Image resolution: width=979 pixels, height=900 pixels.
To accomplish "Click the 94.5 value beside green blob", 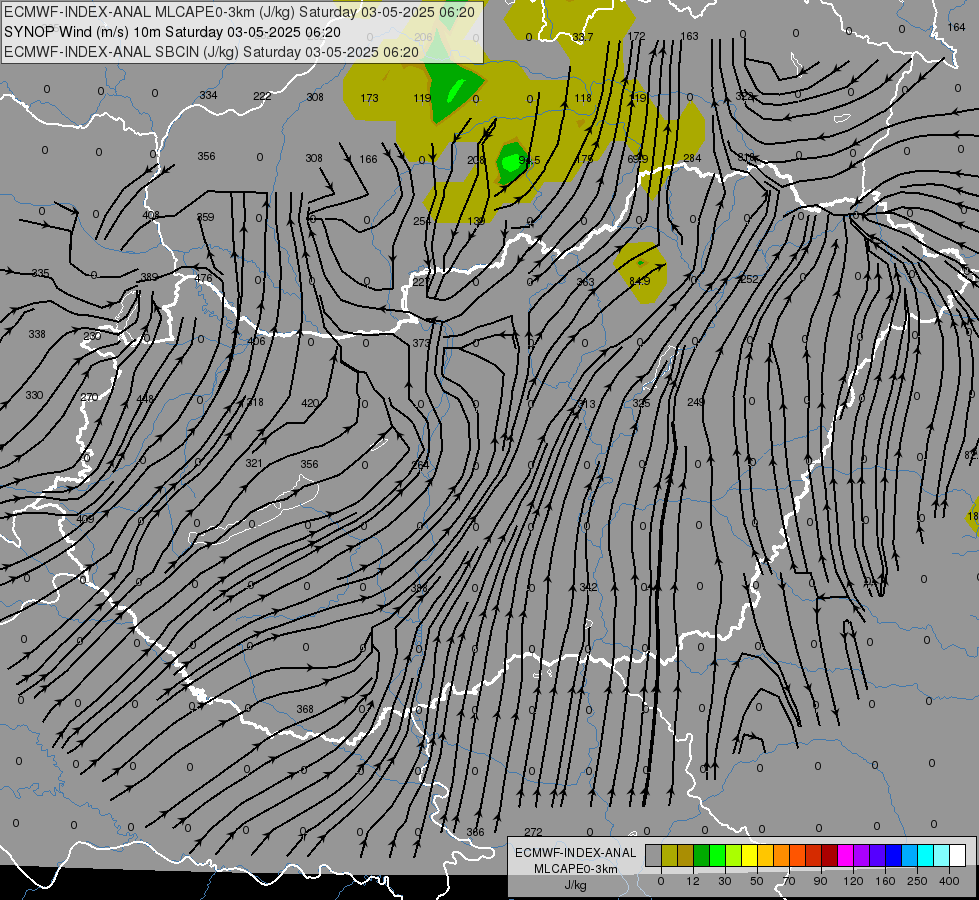I will pos(529,161).
